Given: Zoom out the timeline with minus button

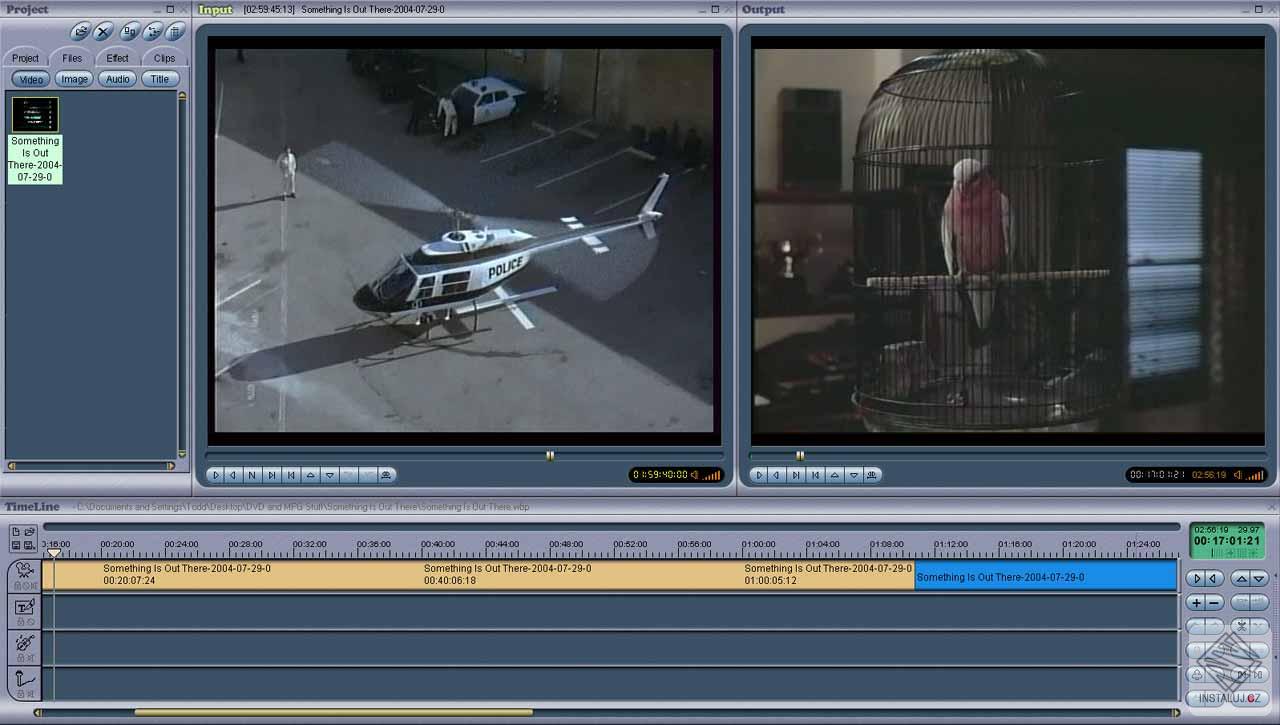Looking at the screenshot, I should [x=1213, y=603].
